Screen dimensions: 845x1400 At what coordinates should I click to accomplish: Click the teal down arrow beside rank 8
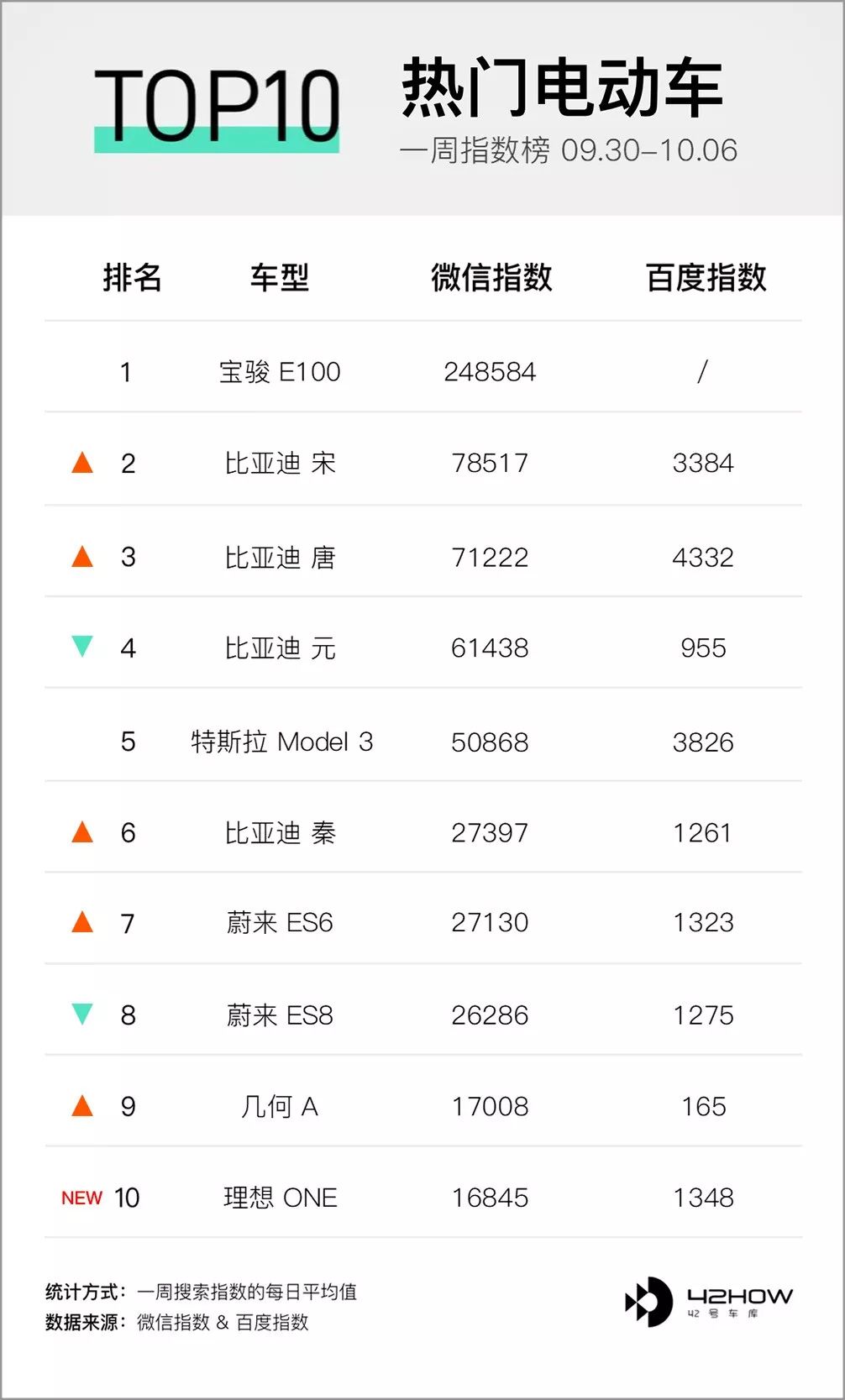coord(82,1014)
